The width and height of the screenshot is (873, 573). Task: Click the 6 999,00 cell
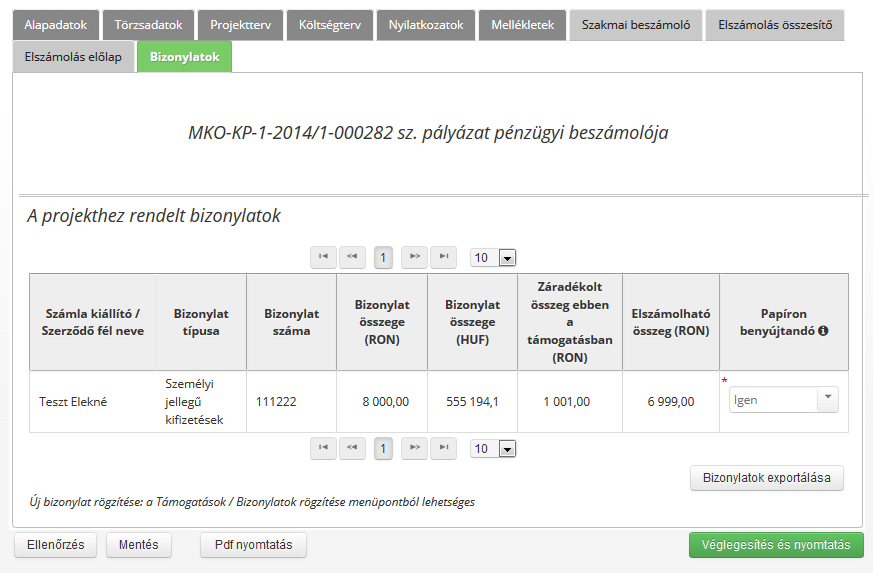[x=671, y=401]
